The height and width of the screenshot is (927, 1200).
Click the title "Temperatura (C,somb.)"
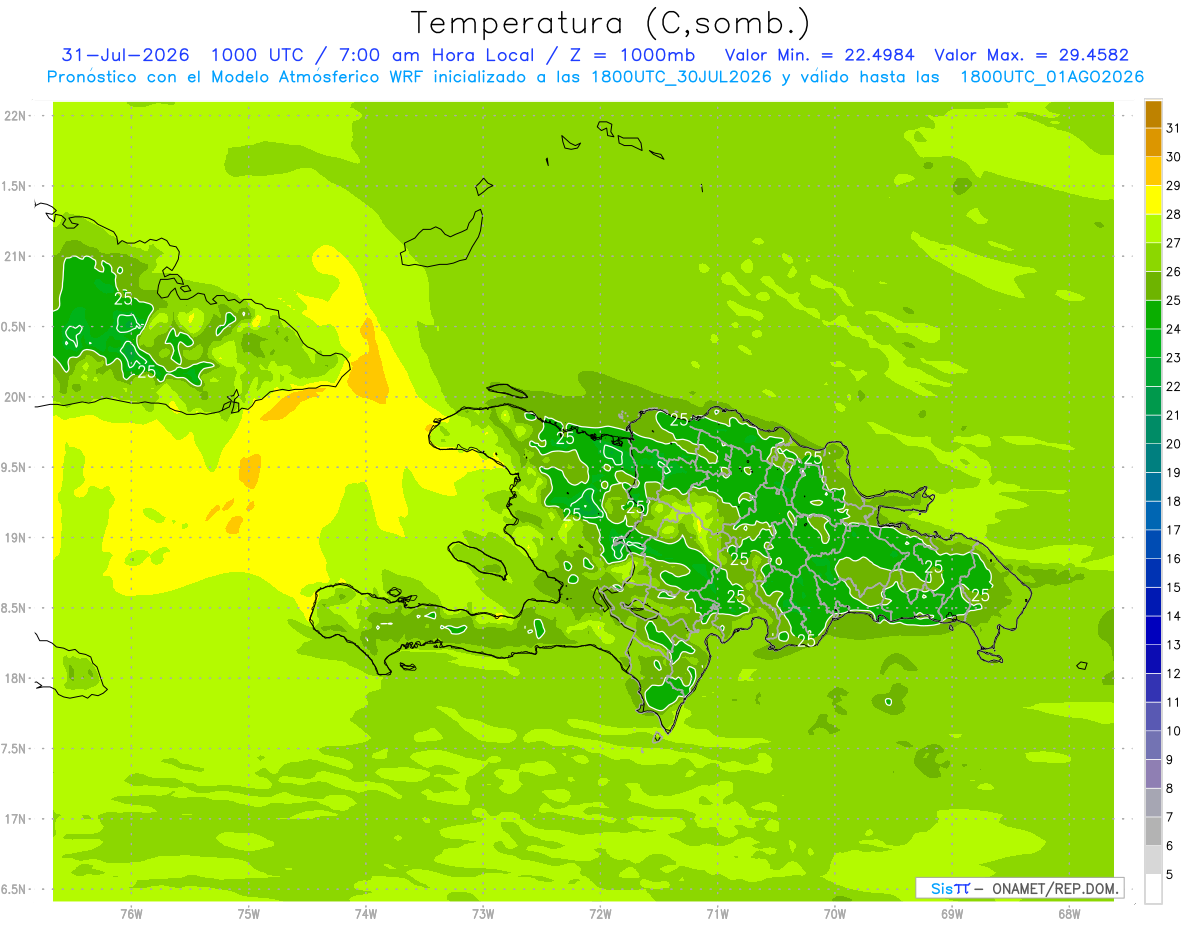click(x=611, y=23)
